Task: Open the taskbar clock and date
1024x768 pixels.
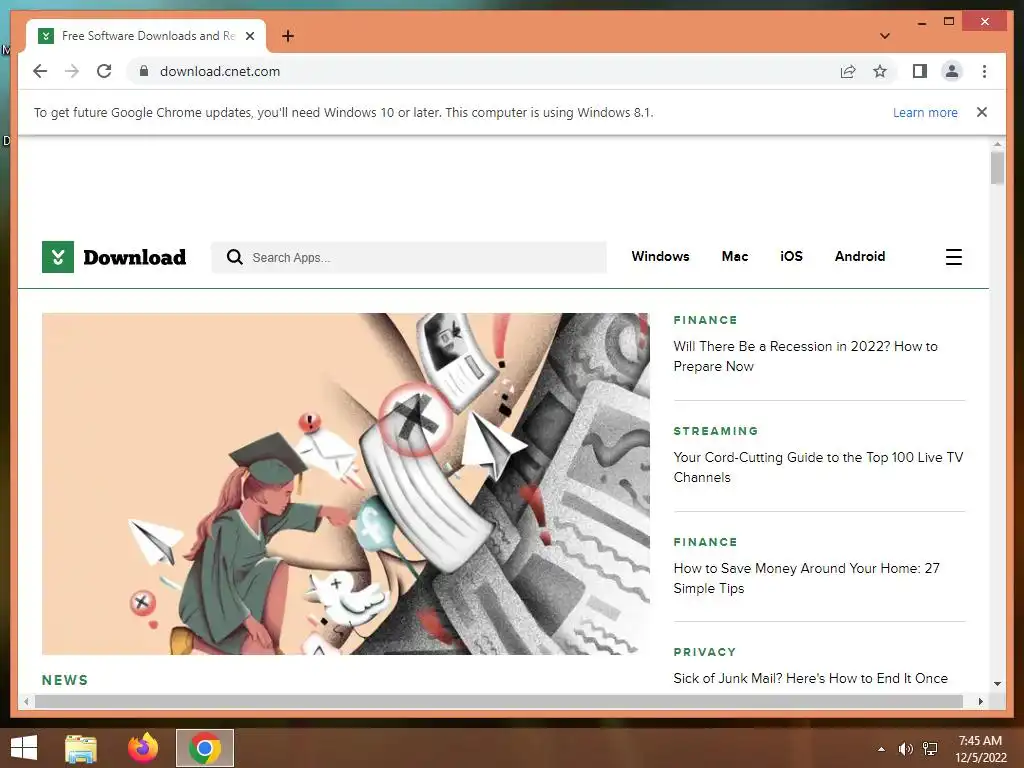Action: click(x=980, y=749)
